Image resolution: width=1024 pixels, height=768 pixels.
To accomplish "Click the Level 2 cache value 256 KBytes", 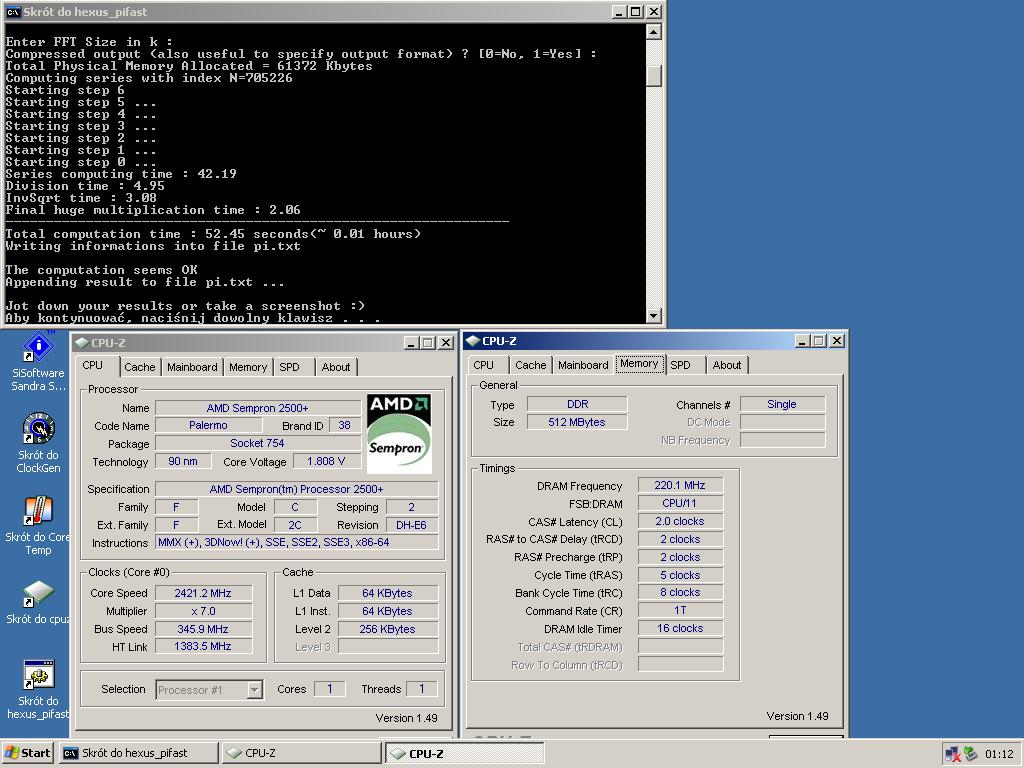I will (387, 629).
